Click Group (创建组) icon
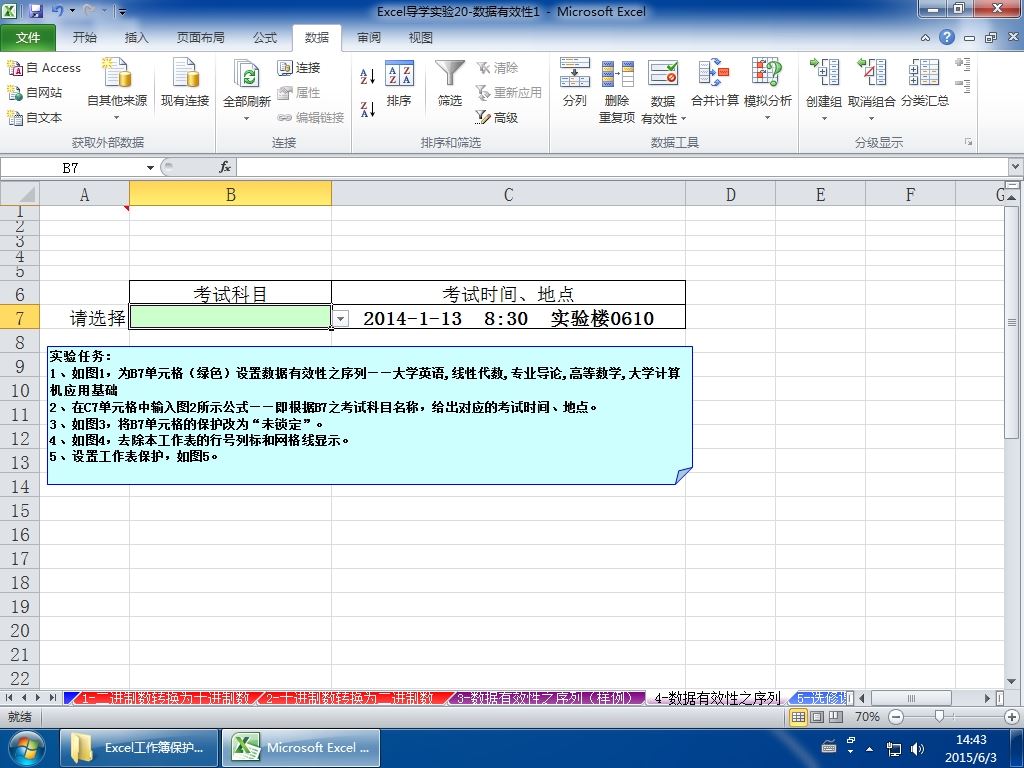Screen dimensions: 1024x768 [x=824, y=72]
